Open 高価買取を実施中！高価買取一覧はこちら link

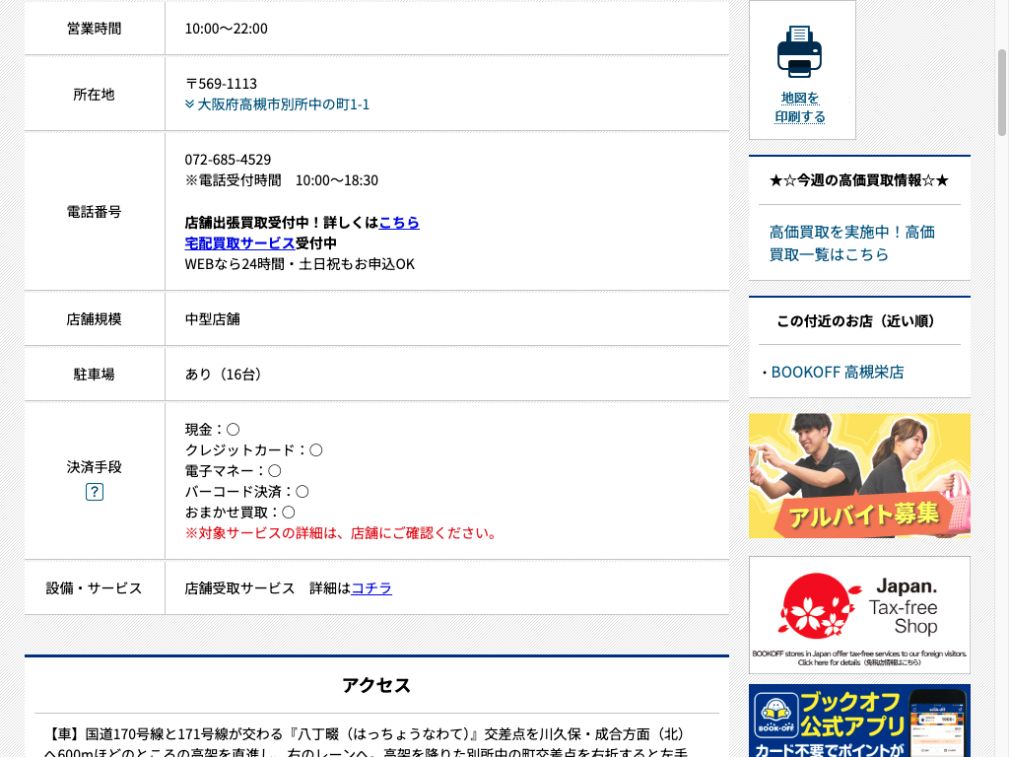tap(852, 243)
